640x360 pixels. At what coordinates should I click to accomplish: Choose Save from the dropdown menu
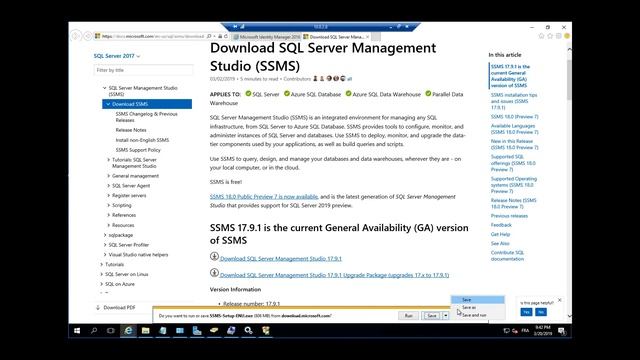pos(478,300)
